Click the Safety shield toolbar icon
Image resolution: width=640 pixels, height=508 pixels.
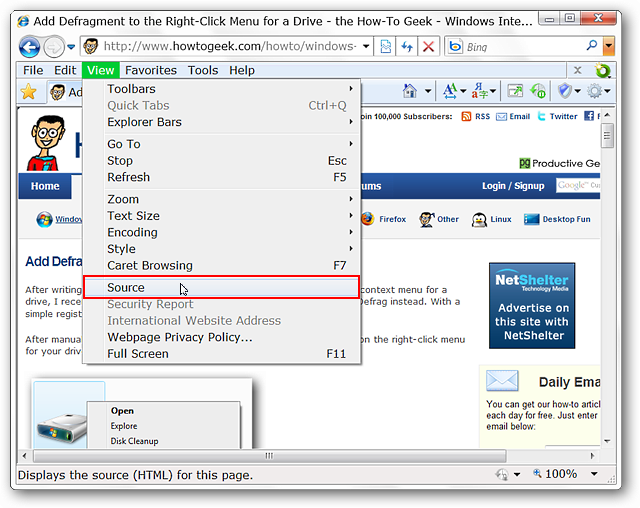click(x=565, y=91)
